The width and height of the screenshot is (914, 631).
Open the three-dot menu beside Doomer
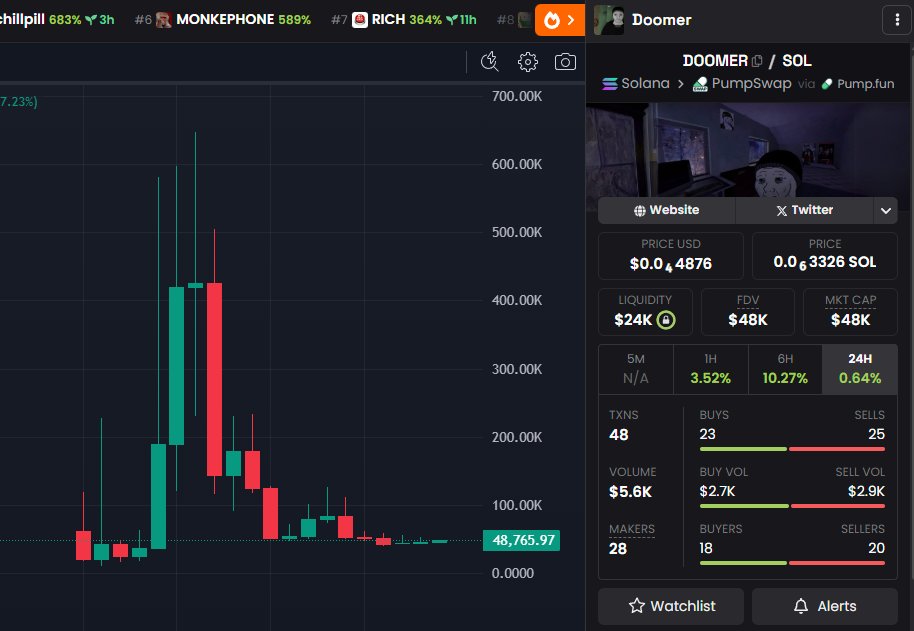[897, 20]
